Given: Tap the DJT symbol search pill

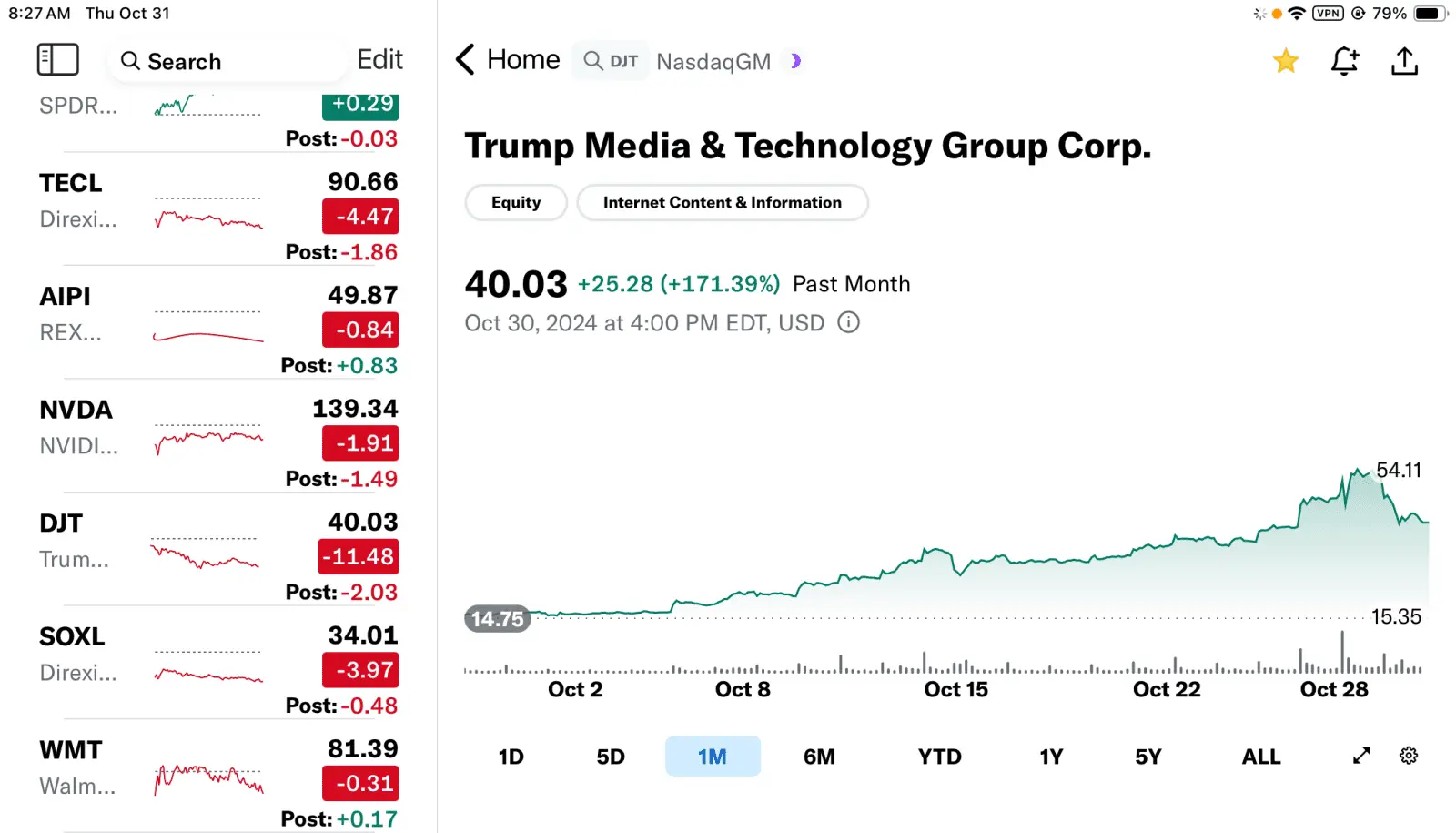Looking at the screenshot, I should (x=612, y=61).
